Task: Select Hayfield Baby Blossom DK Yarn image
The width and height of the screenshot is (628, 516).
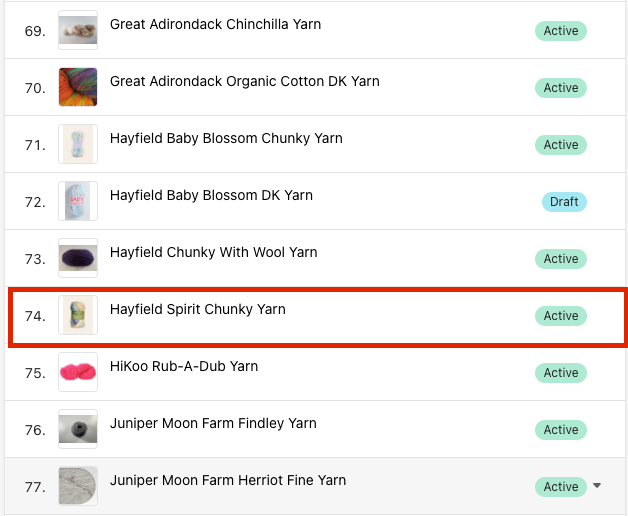Action: click(78, 202)
